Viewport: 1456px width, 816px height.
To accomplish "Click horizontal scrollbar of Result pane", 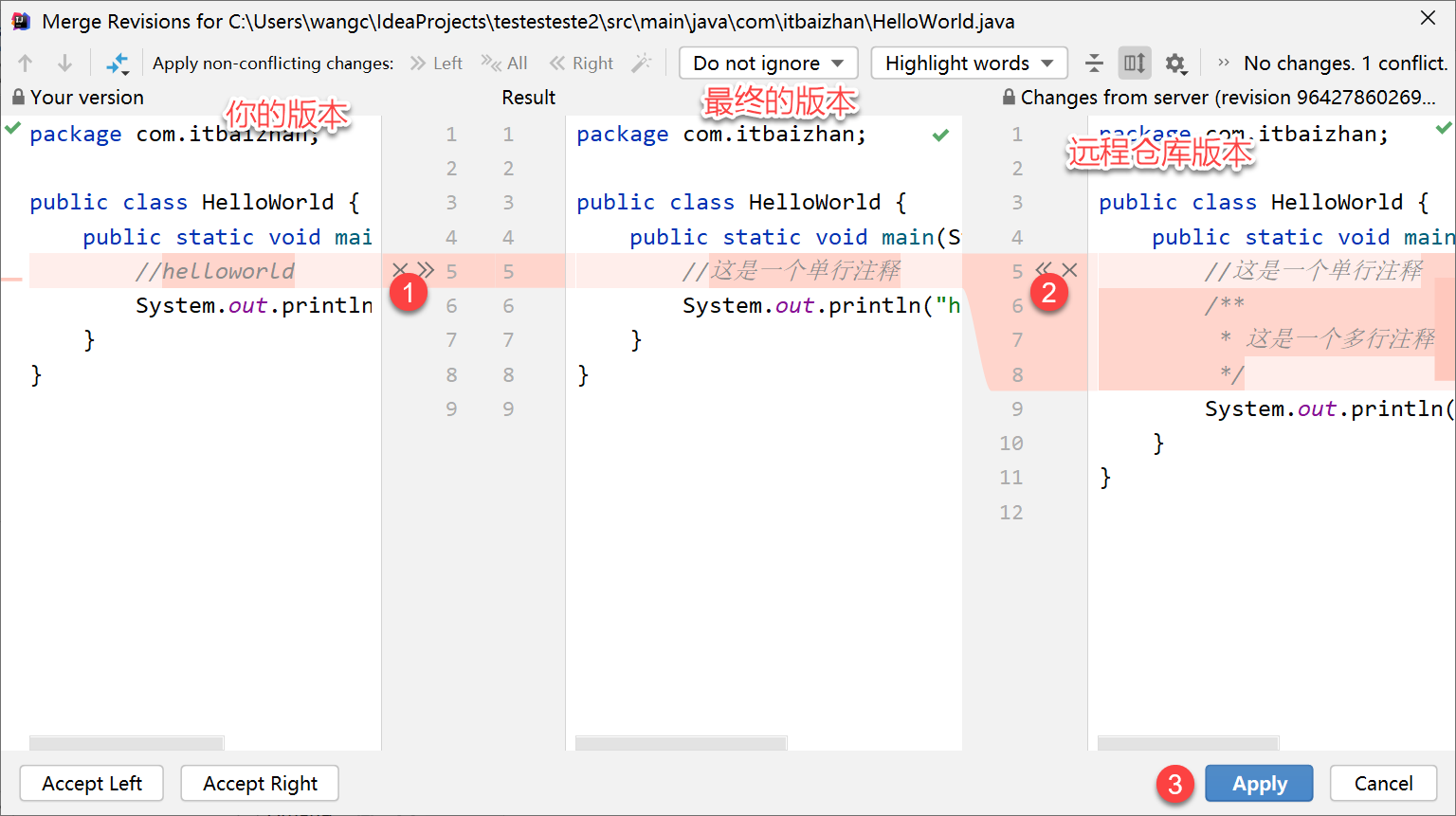I will pos(681,743).
